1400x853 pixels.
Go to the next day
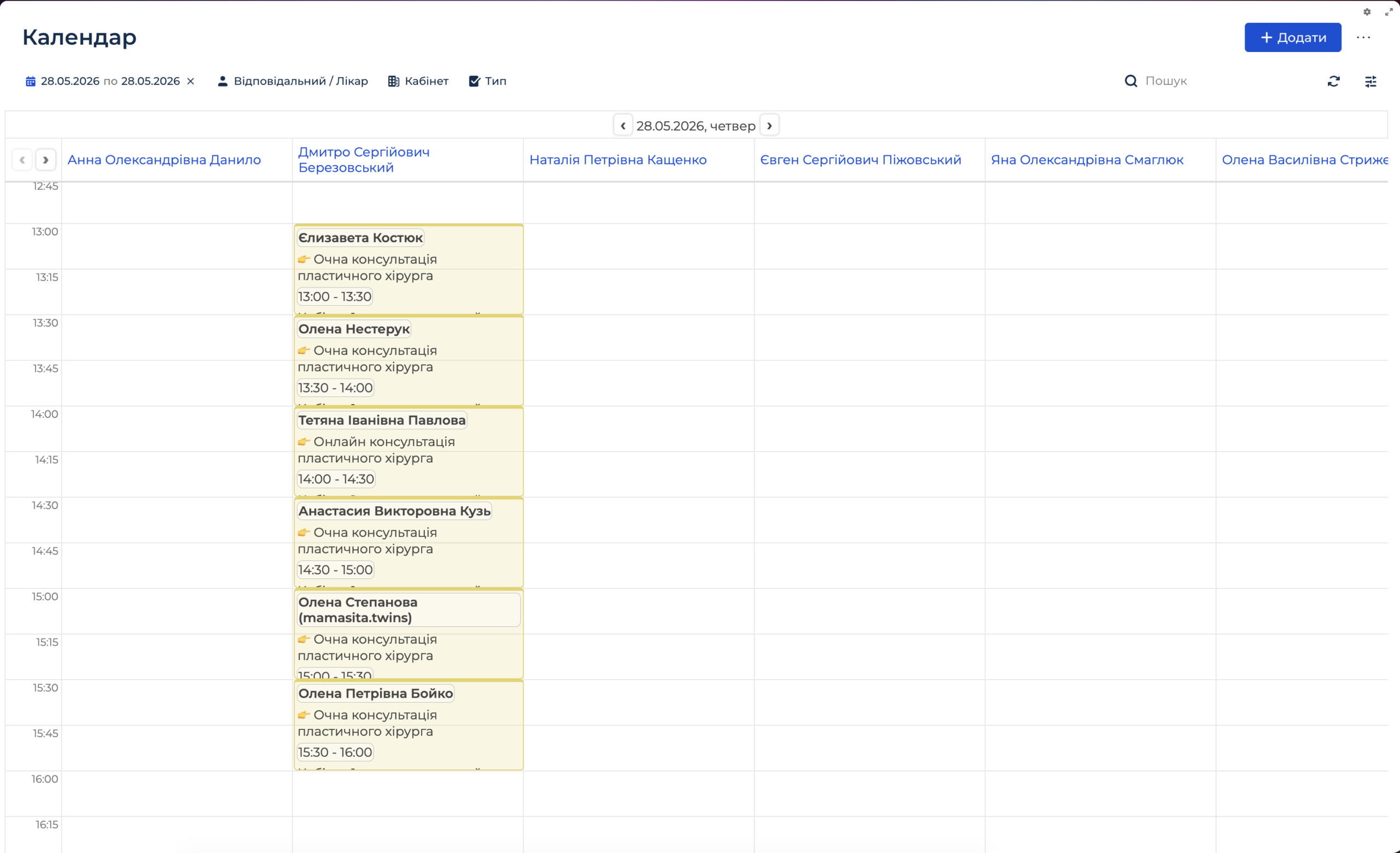[769, 126]
